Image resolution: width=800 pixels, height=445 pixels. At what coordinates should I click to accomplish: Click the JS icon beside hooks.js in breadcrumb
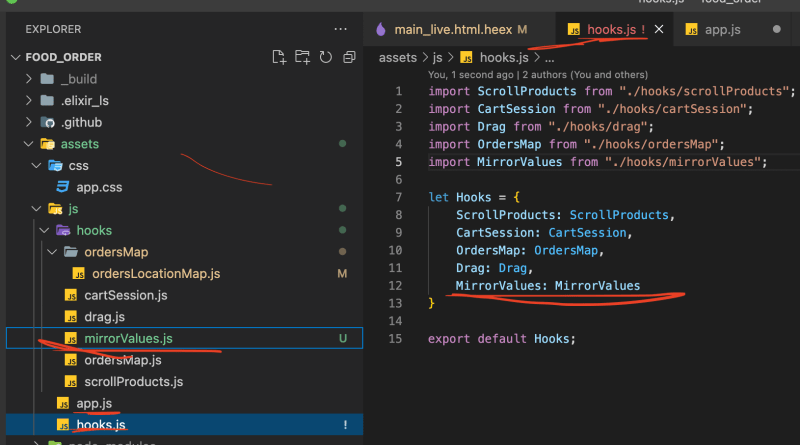[466, 58]
